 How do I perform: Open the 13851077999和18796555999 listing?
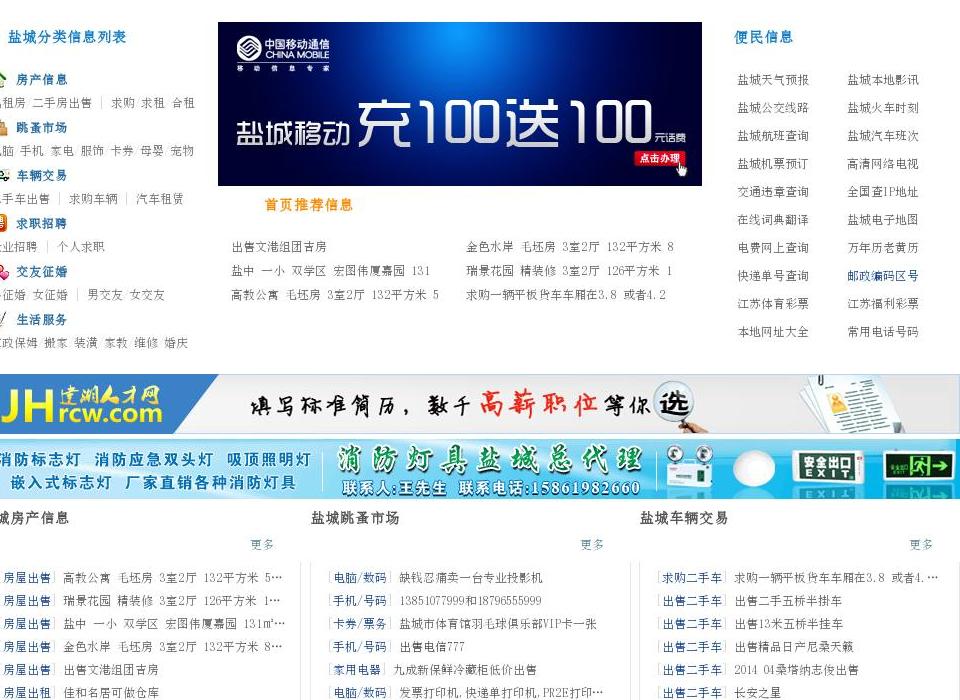(470, 601)
